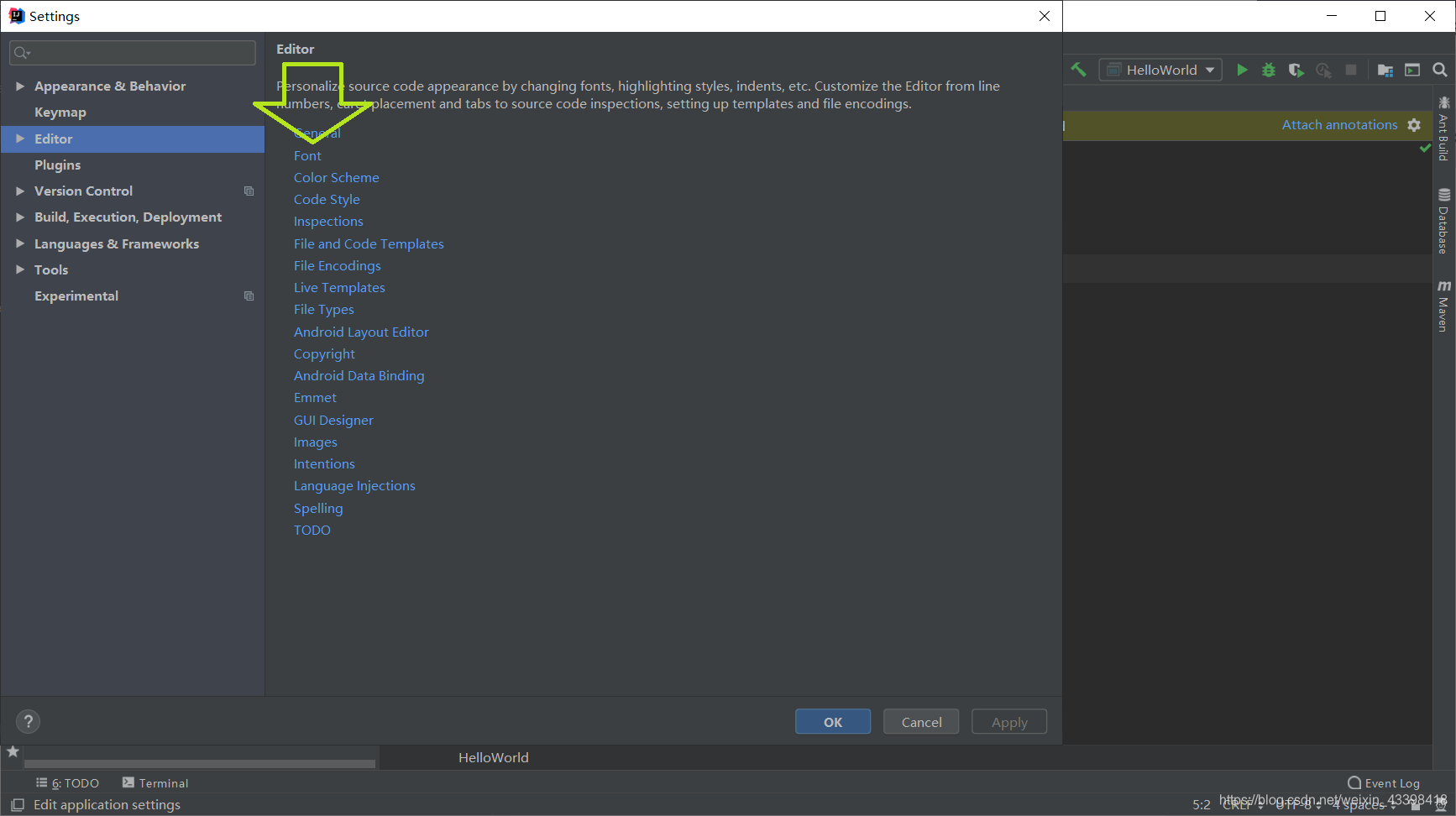Image resolution: width=1456 pixels, height=816 pixels.
Task: Open the Emmet link
Action: pos(315,398)
